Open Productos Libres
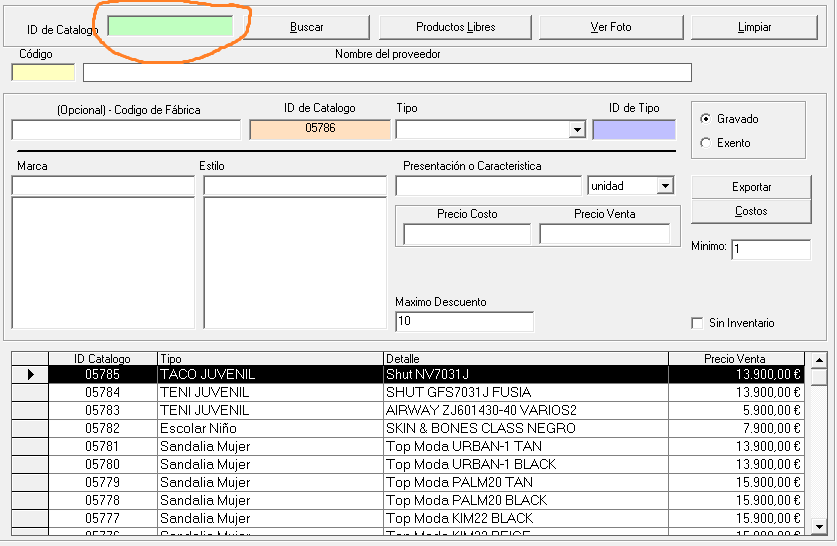The width and height of the screenshot is (837, 546). (x=456, y=27)
